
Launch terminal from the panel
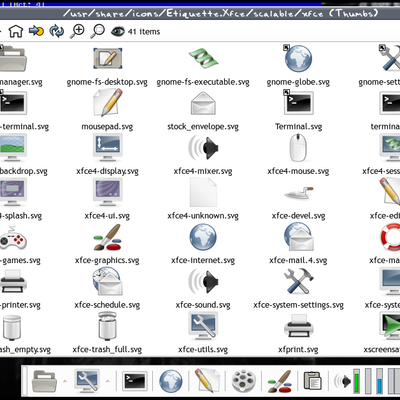(134, 381)
